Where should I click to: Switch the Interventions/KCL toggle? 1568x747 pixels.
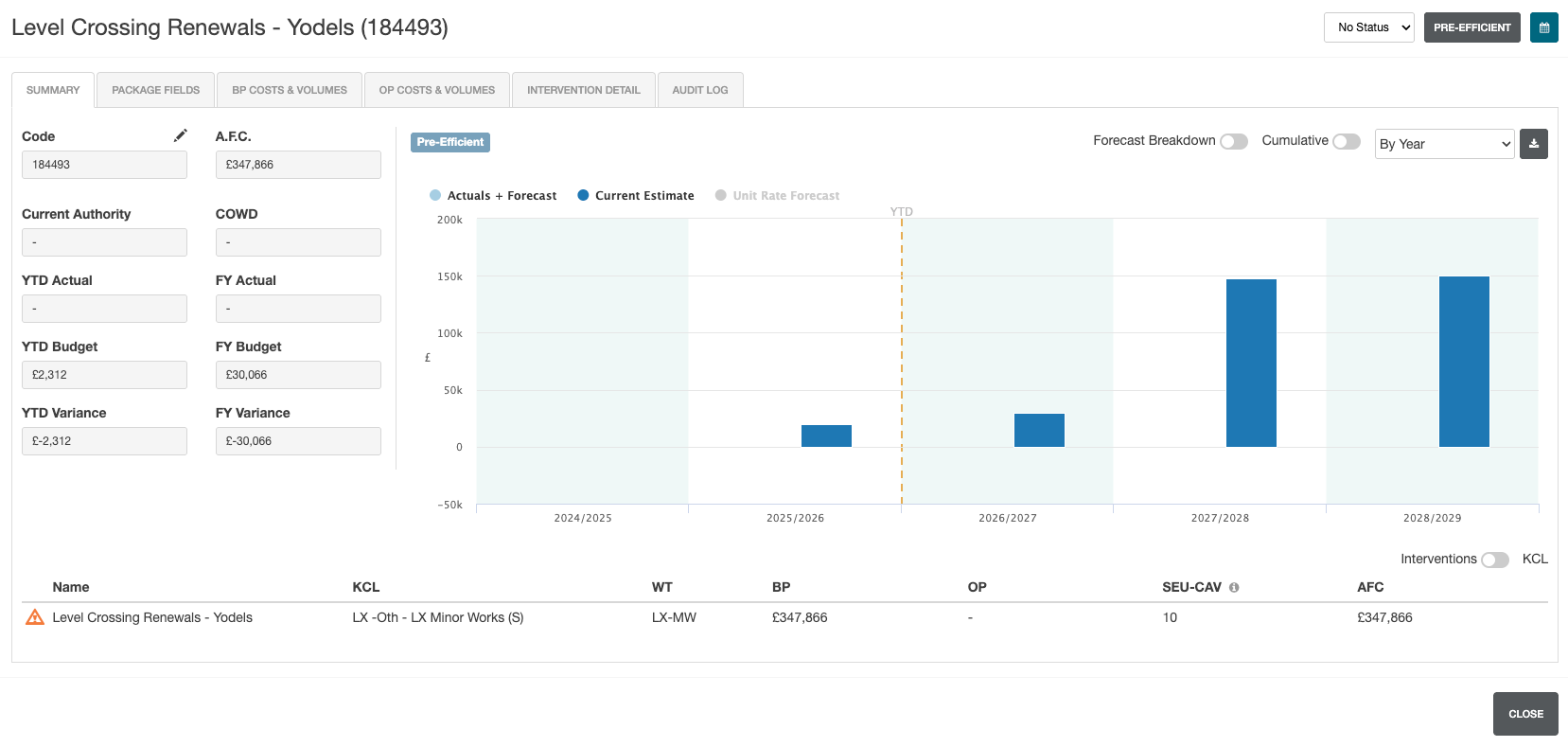[x=1495, y=560]
